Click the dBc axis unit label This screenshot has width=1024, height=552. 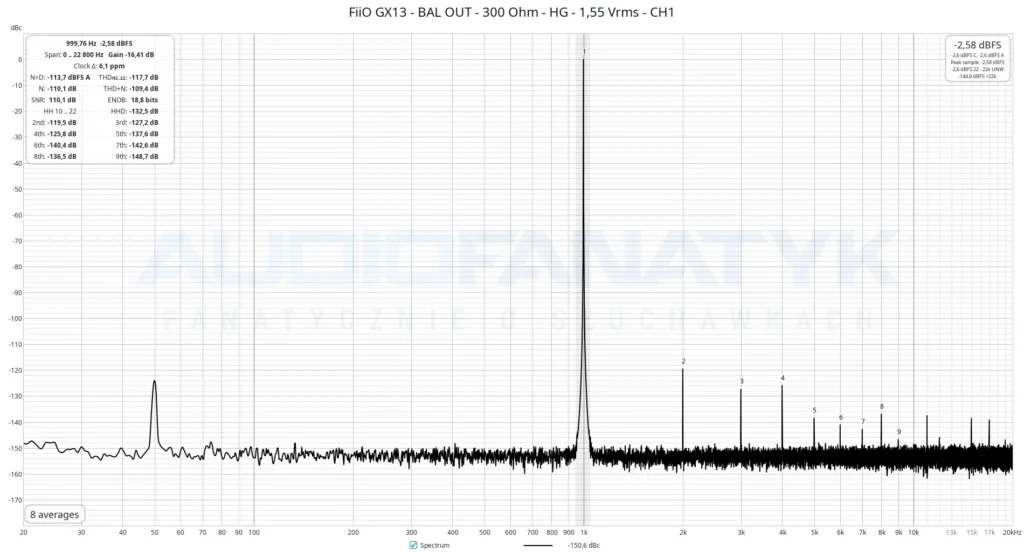pyautogui.click(x=16, y=27)
